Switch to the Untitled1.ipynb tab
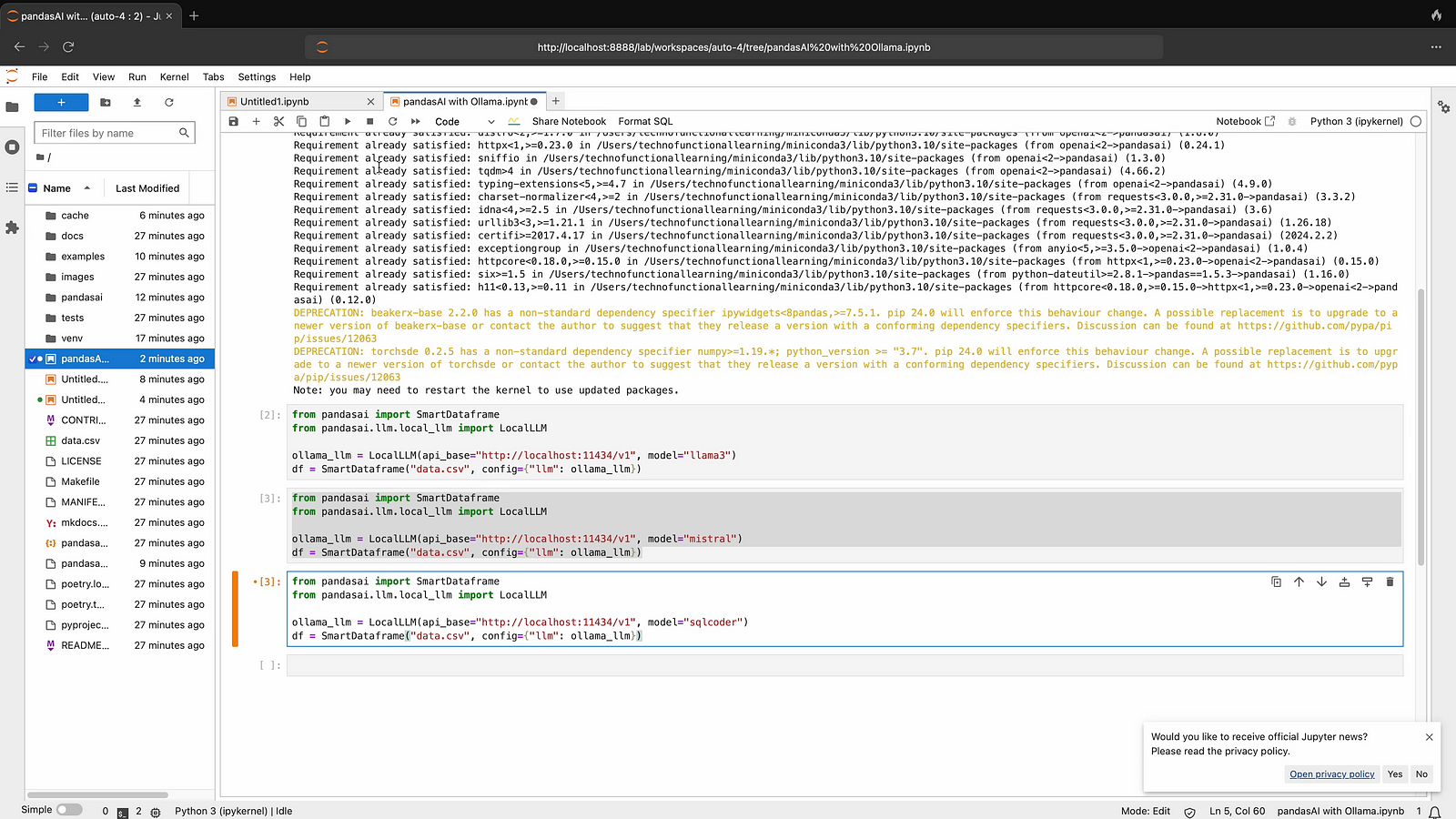Viewport: 1456px width, 819px height. tap(275, 102)
